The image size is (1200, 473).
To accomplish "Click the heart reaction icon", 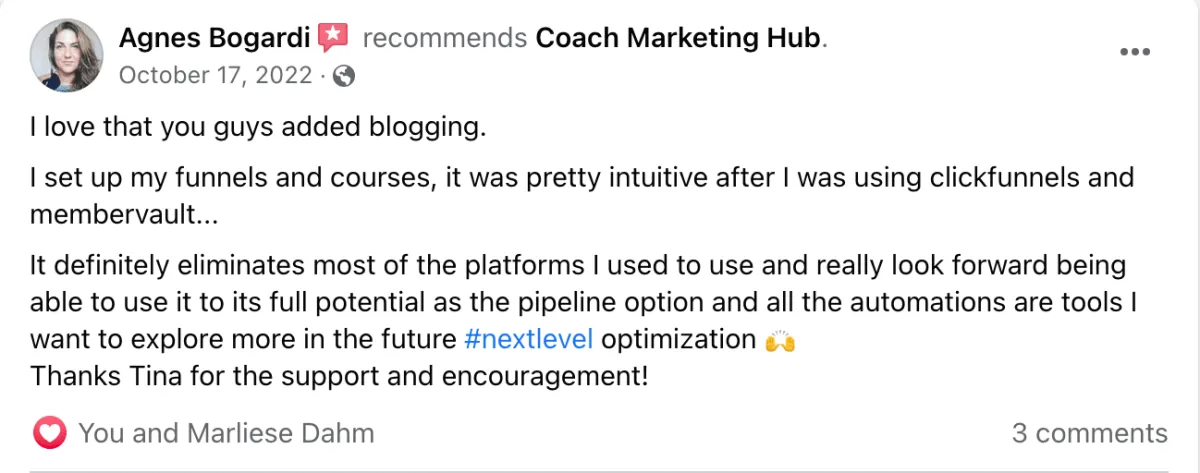I will pos(49,433).
